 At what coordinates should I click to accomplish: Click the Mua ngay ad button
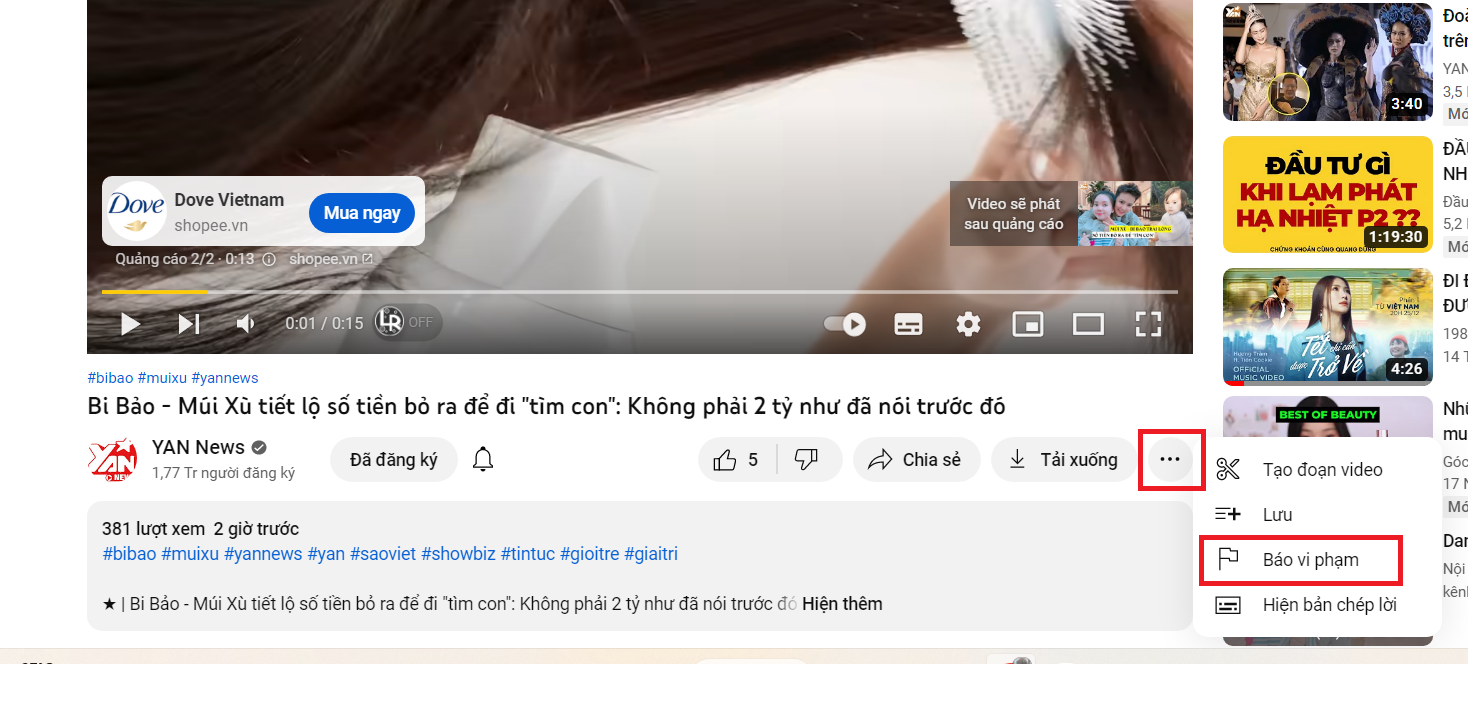362,213
